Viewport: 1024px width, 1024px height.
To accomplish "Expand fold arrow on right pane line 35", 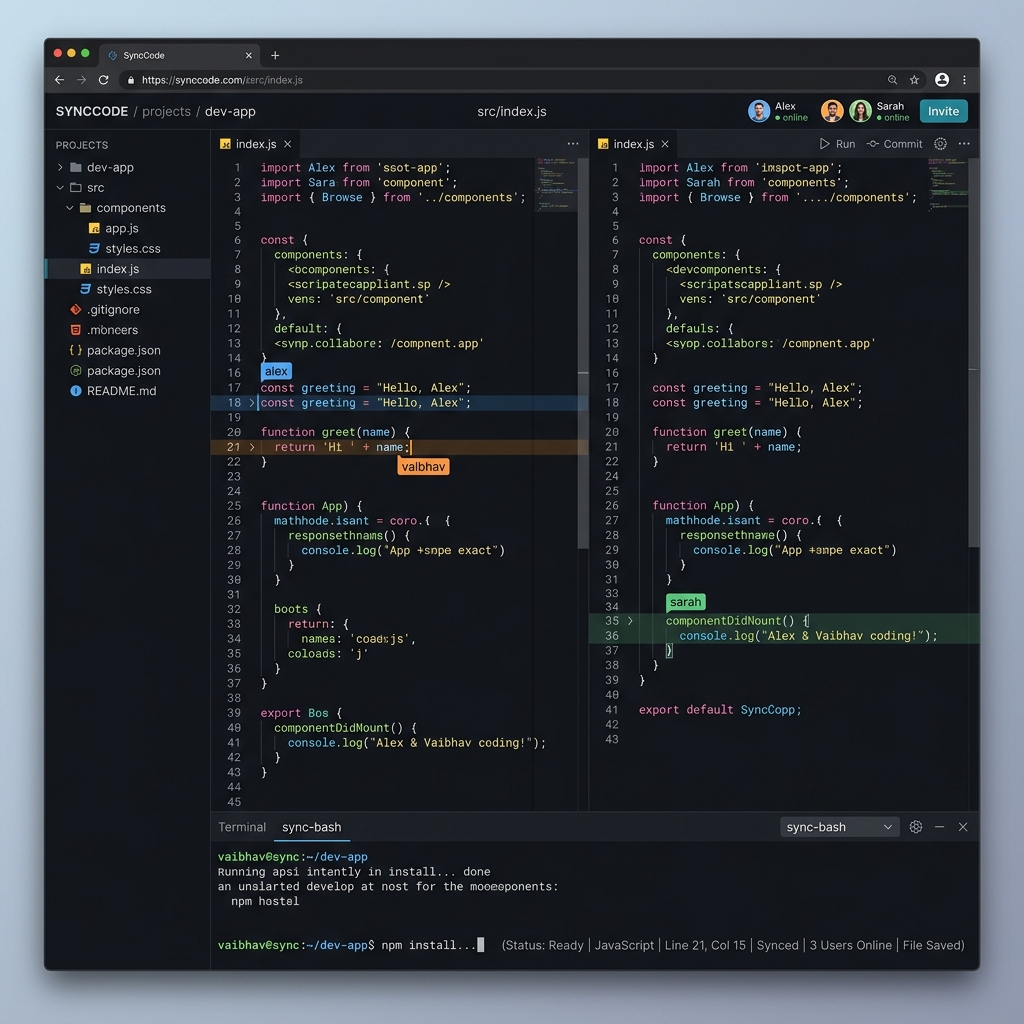I will coord(630,621).
